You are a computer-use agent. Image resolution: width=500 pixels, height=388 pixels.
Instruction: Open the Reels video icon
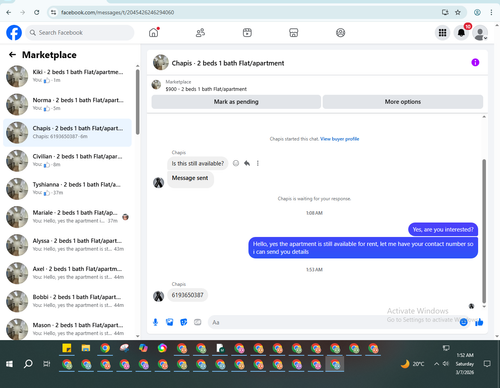pyautogui.click(x=247, y=33)
